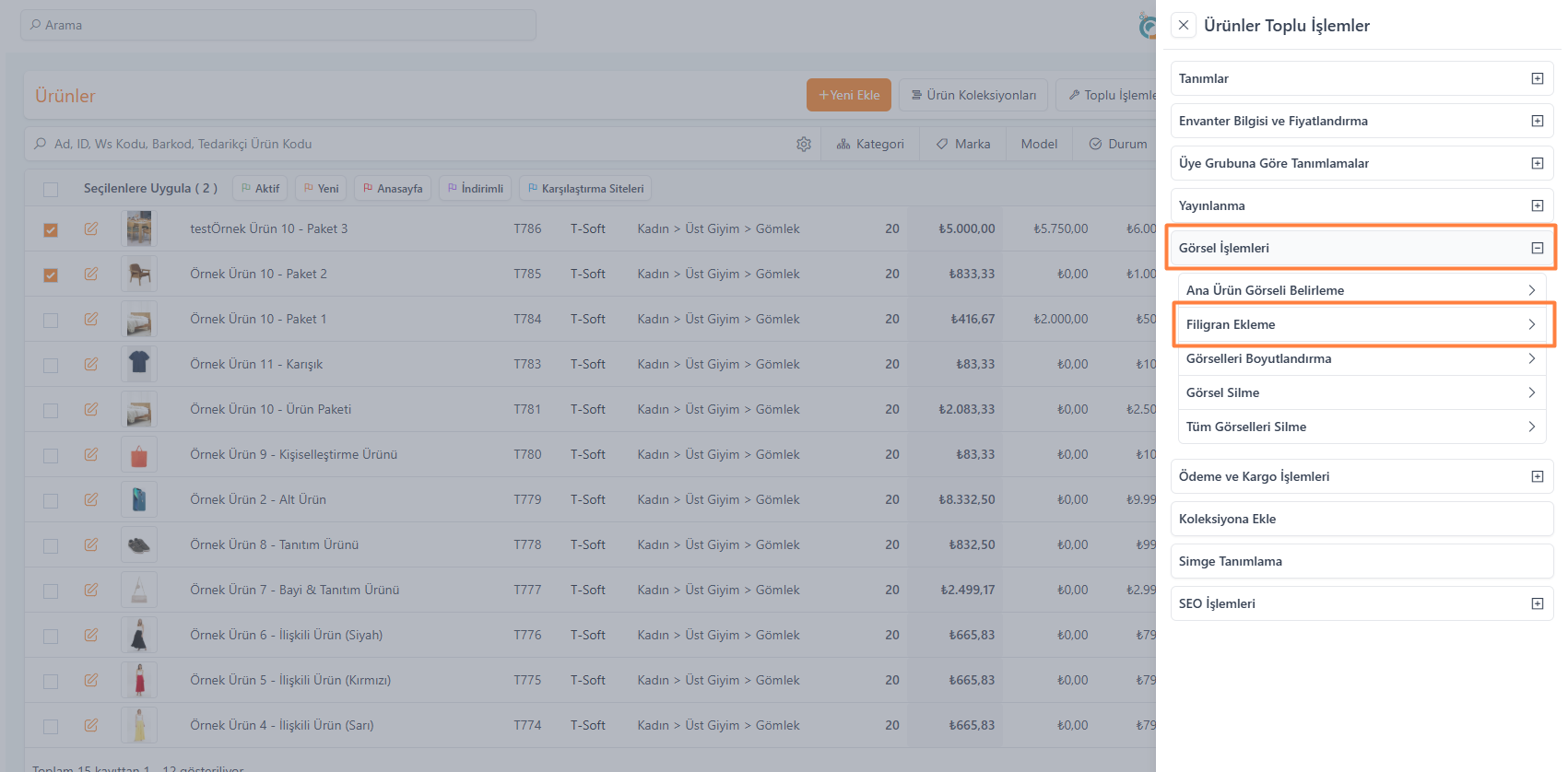Screen dimensions: 1568x772
Task: Click edit icon for Örnek Ürün 11 - Karışık
Action: (91, 365)
